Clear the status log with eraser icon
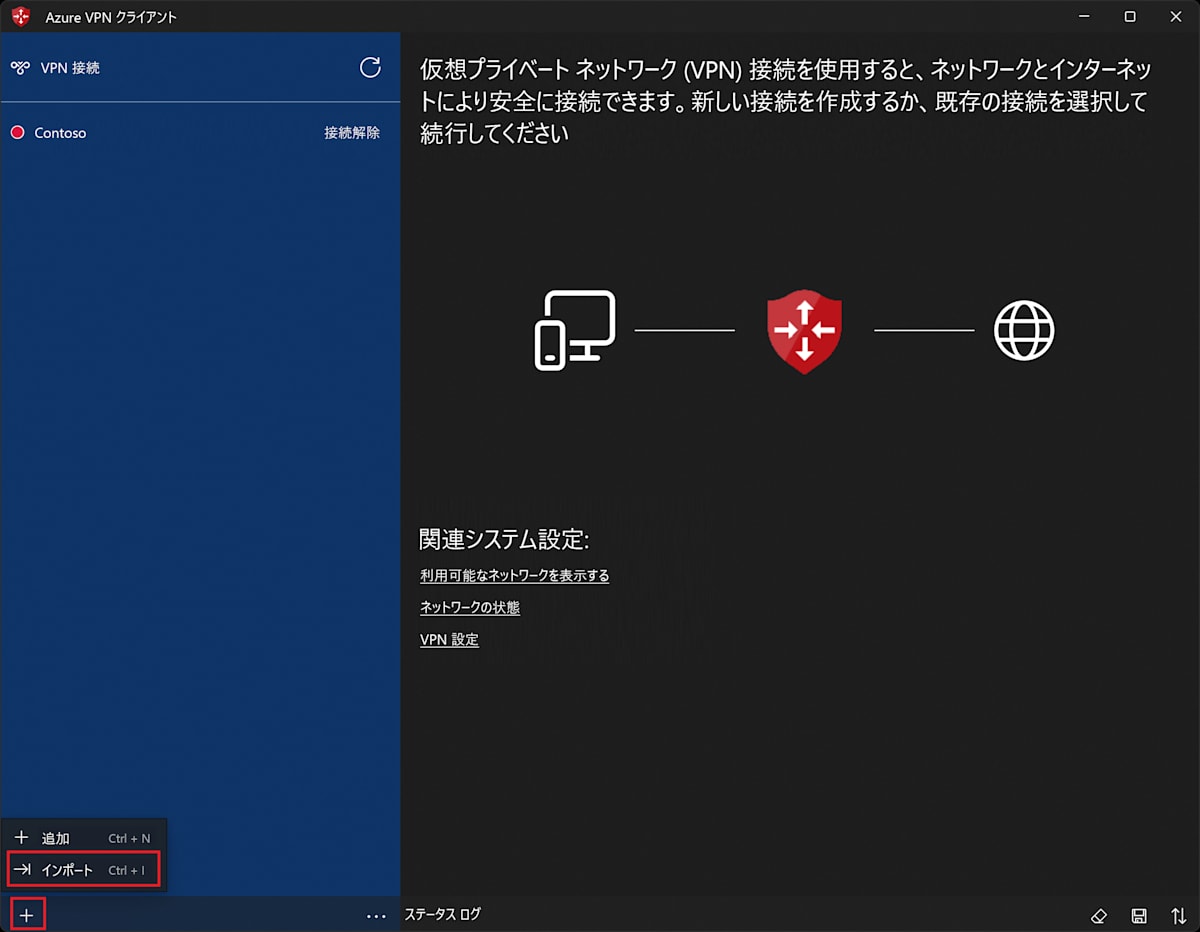 1099,915
